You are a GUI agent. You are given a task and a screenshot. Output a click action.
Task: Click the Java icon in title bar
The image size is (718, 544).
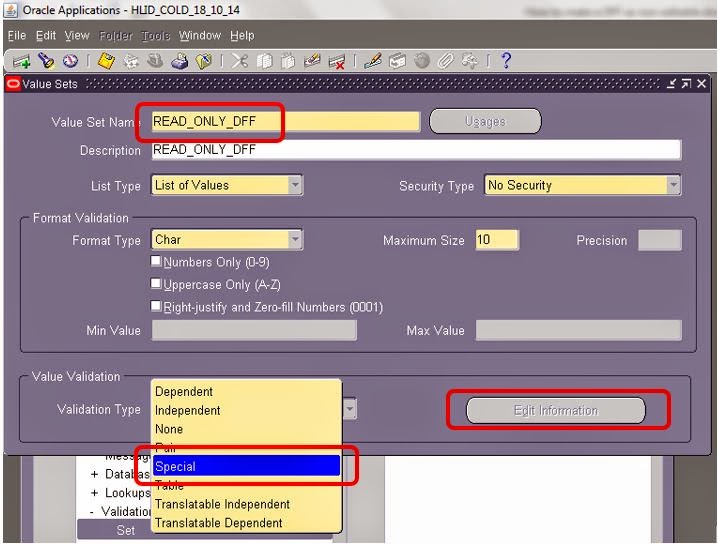(11, 10)
